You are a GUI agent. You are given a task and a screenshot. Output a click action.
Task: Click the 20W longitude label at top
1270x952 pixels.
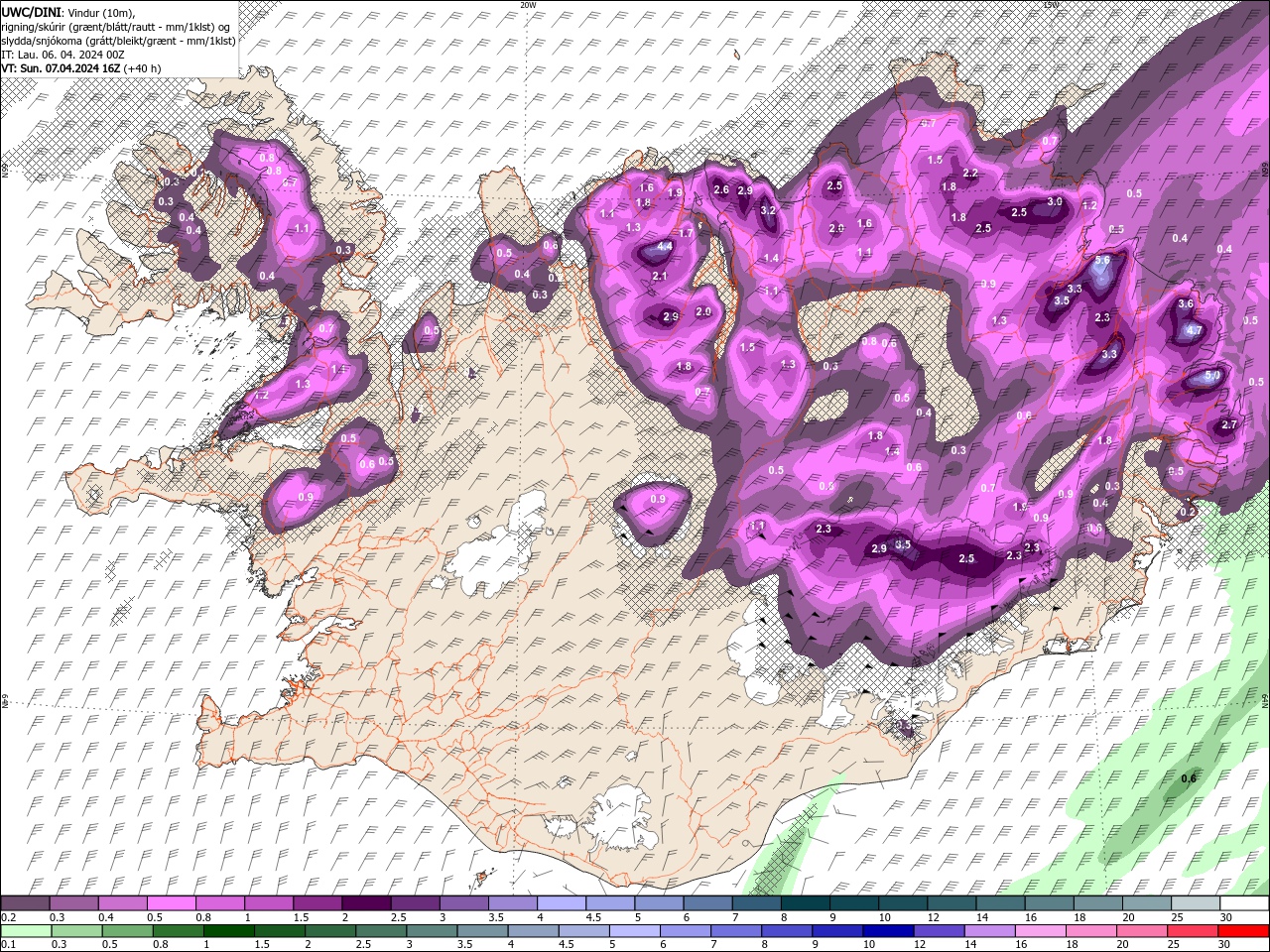528,5
